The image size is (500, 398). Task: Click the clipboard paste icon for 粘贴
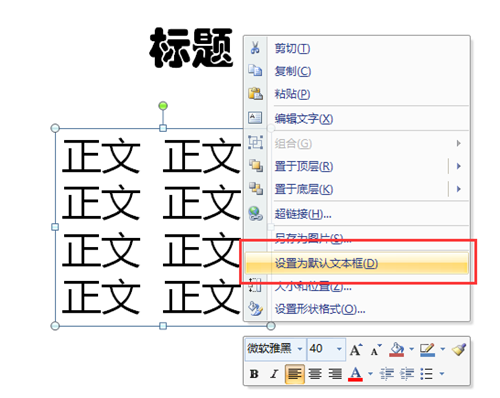coord(255,94)
